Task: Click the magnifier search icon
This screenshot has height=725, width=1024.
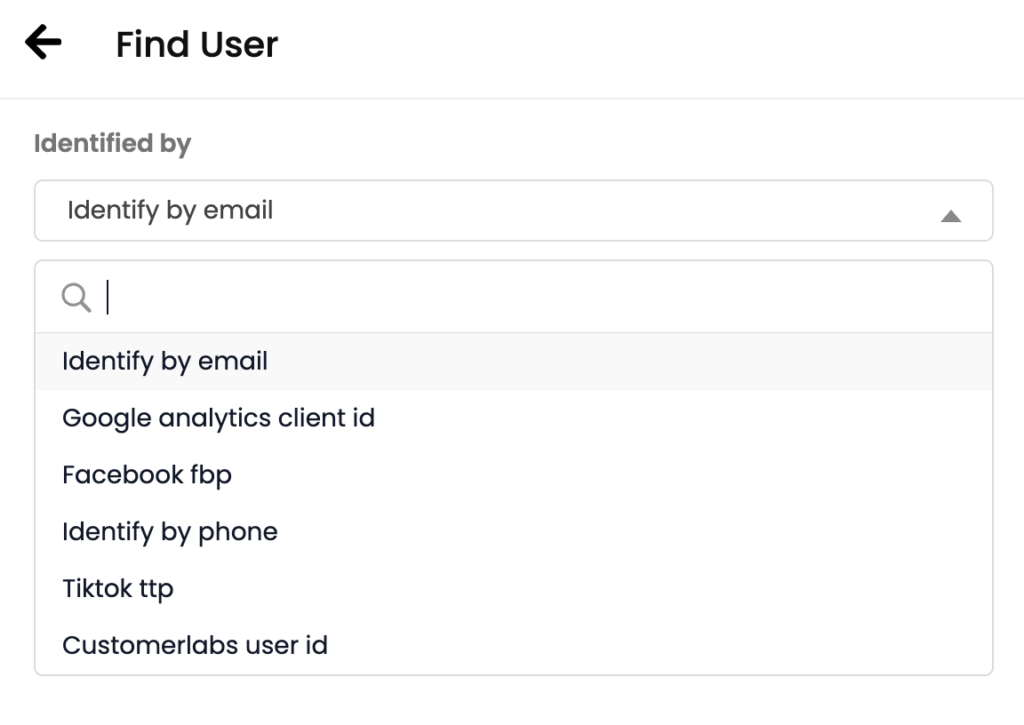Action: [x=76, y=297]
